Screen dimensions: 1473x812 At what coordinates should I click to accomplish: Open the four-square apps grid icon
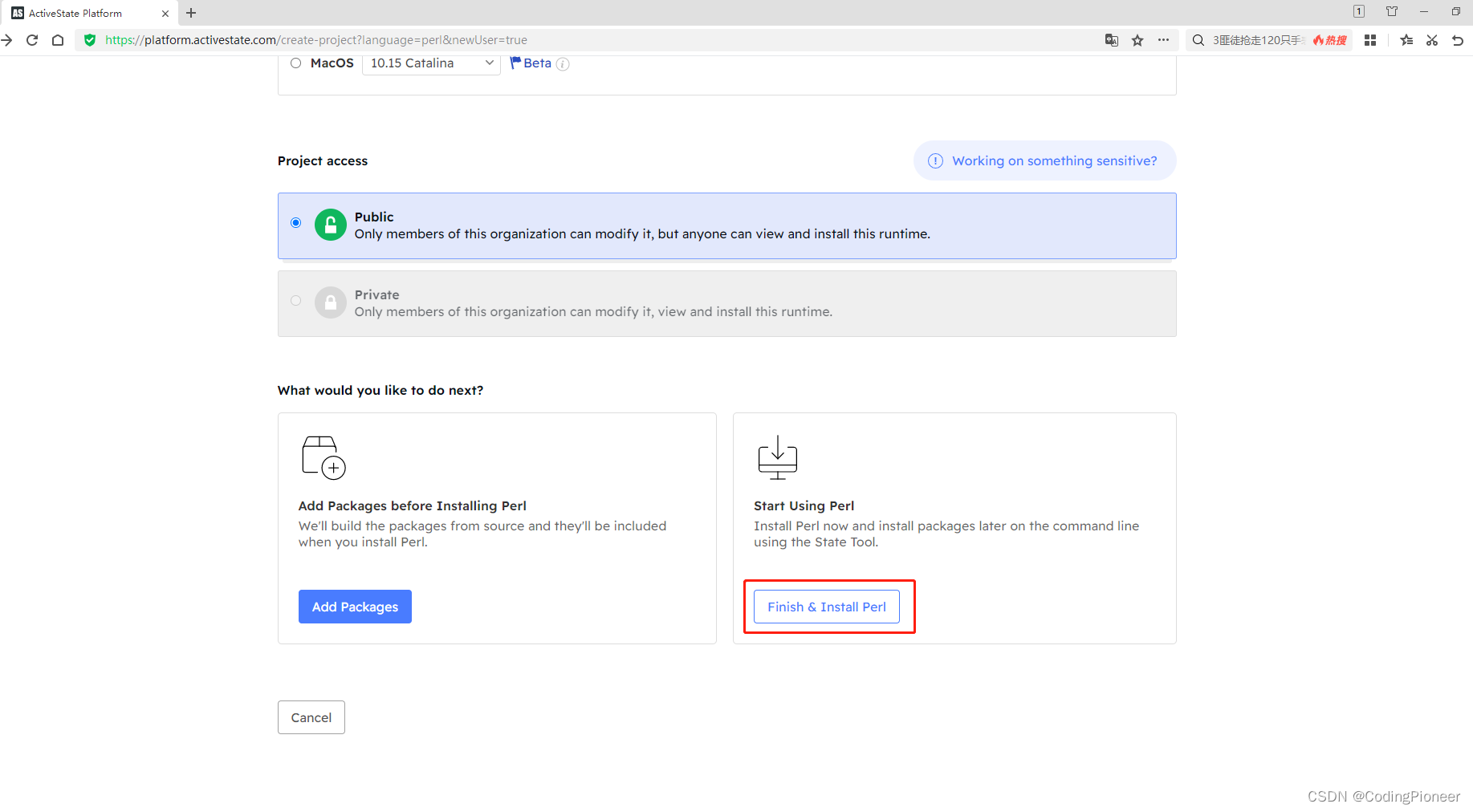1370,40
